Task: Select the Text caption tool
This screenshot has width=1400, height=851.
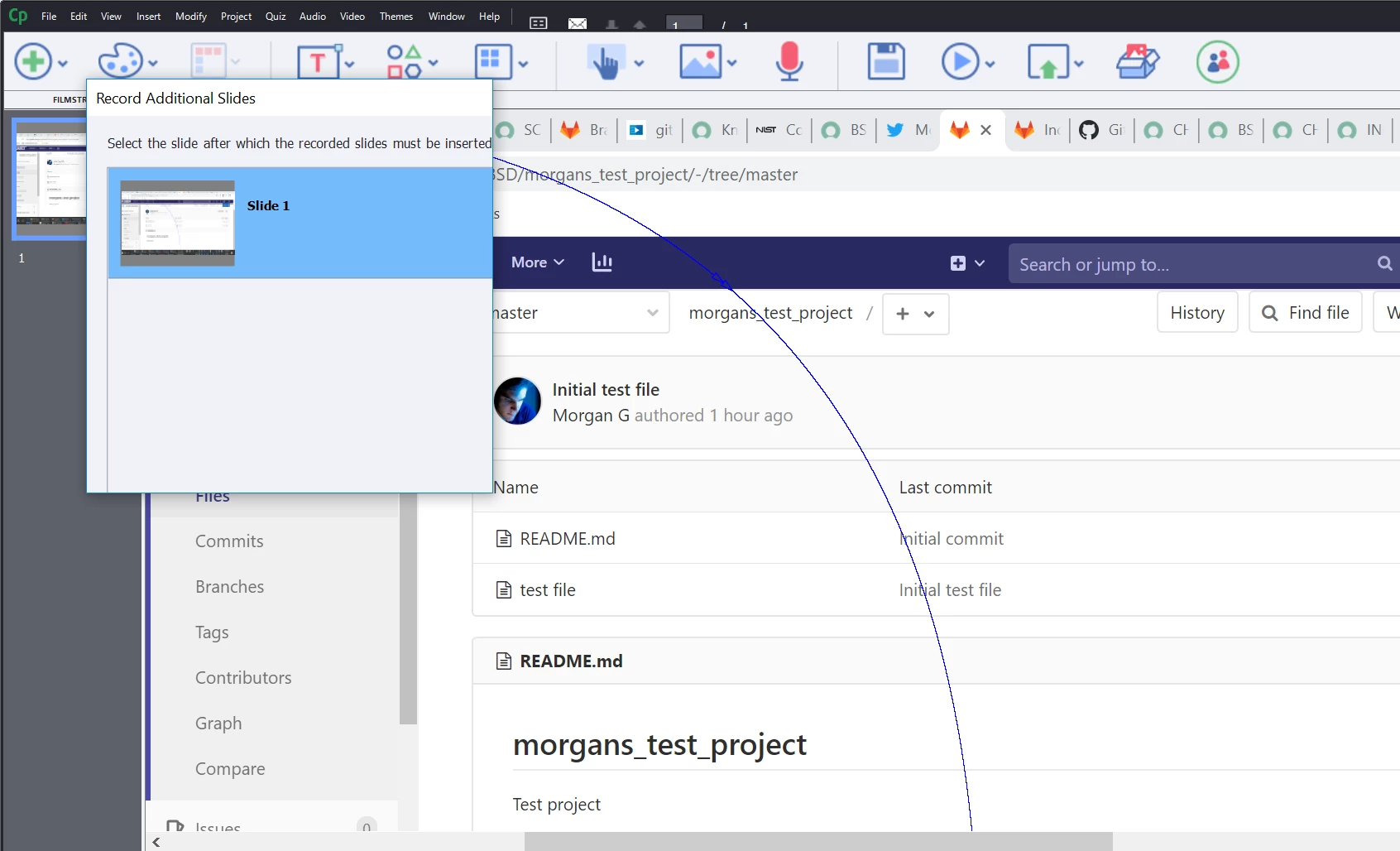Action: point(318,62)
